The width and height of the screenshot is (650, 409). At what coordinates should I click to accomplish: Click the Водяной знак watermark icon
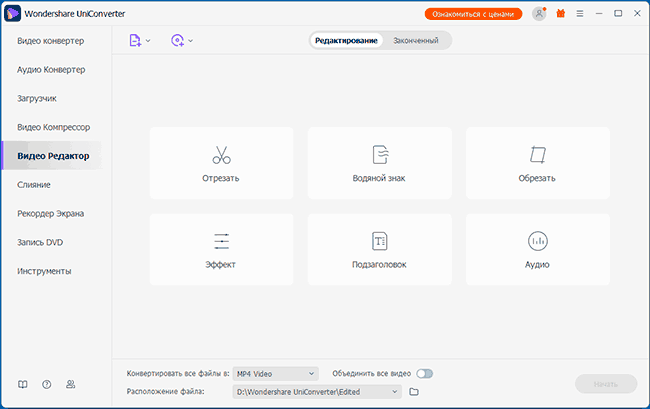(380, 155)
